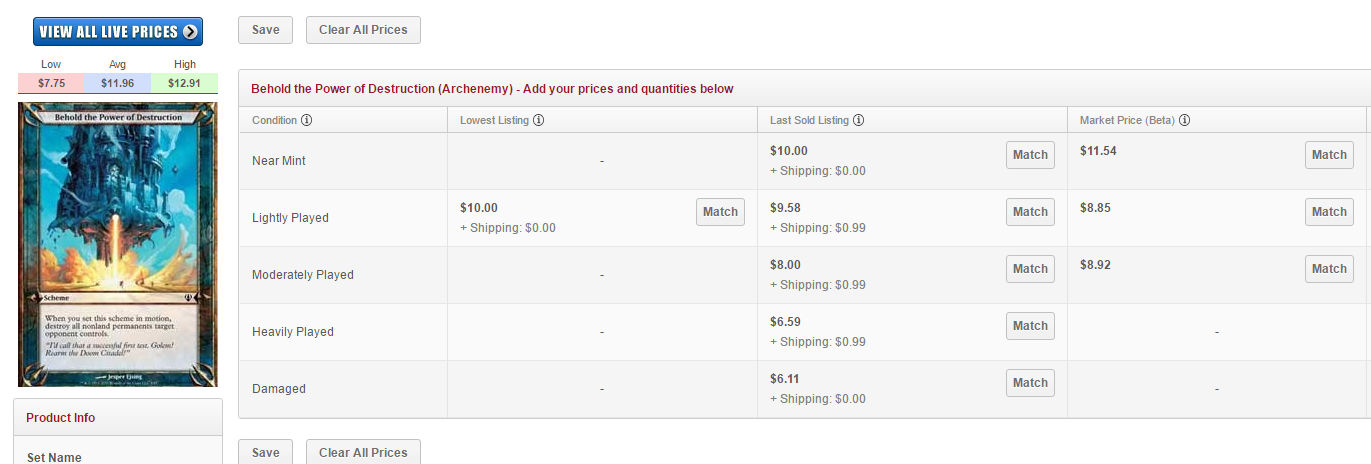Click the High price $12.91 box
This screenshot has width=1371, height=464.
pyautogui.click(x=184, y=83)
